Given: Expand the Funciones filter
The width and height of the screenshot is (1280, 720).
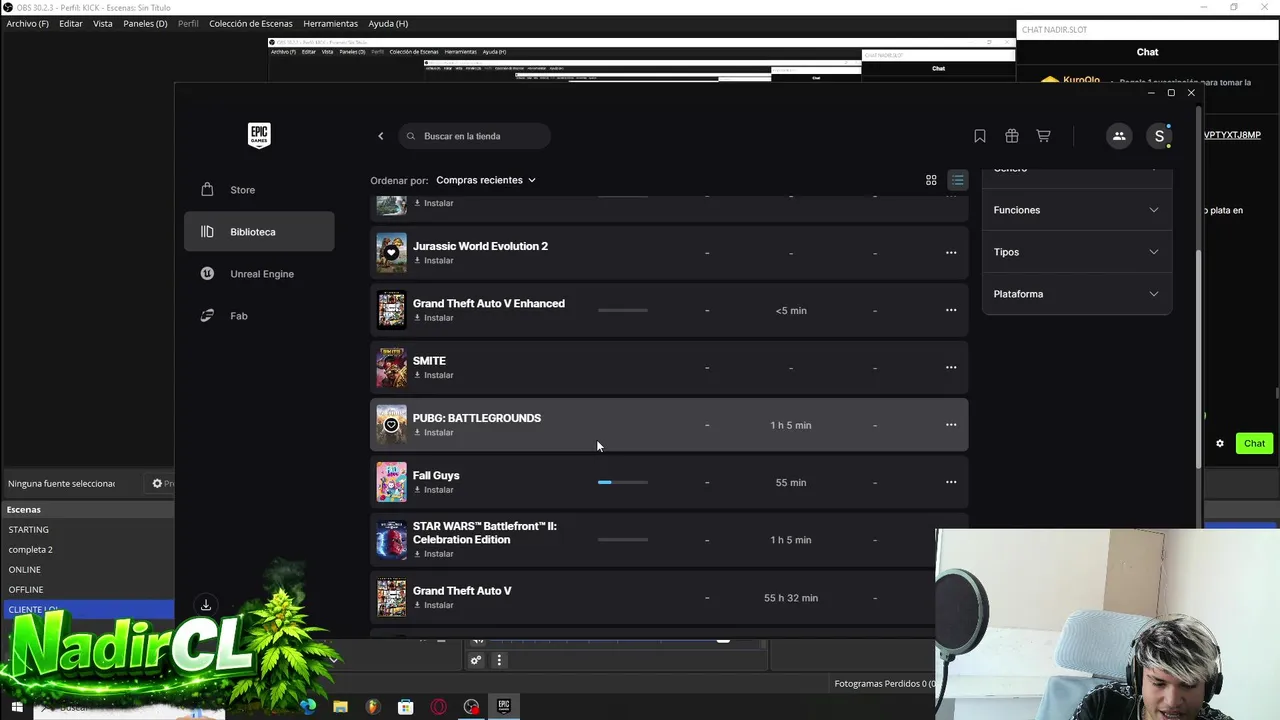Looking at the screenshot, I should 1076,210.
